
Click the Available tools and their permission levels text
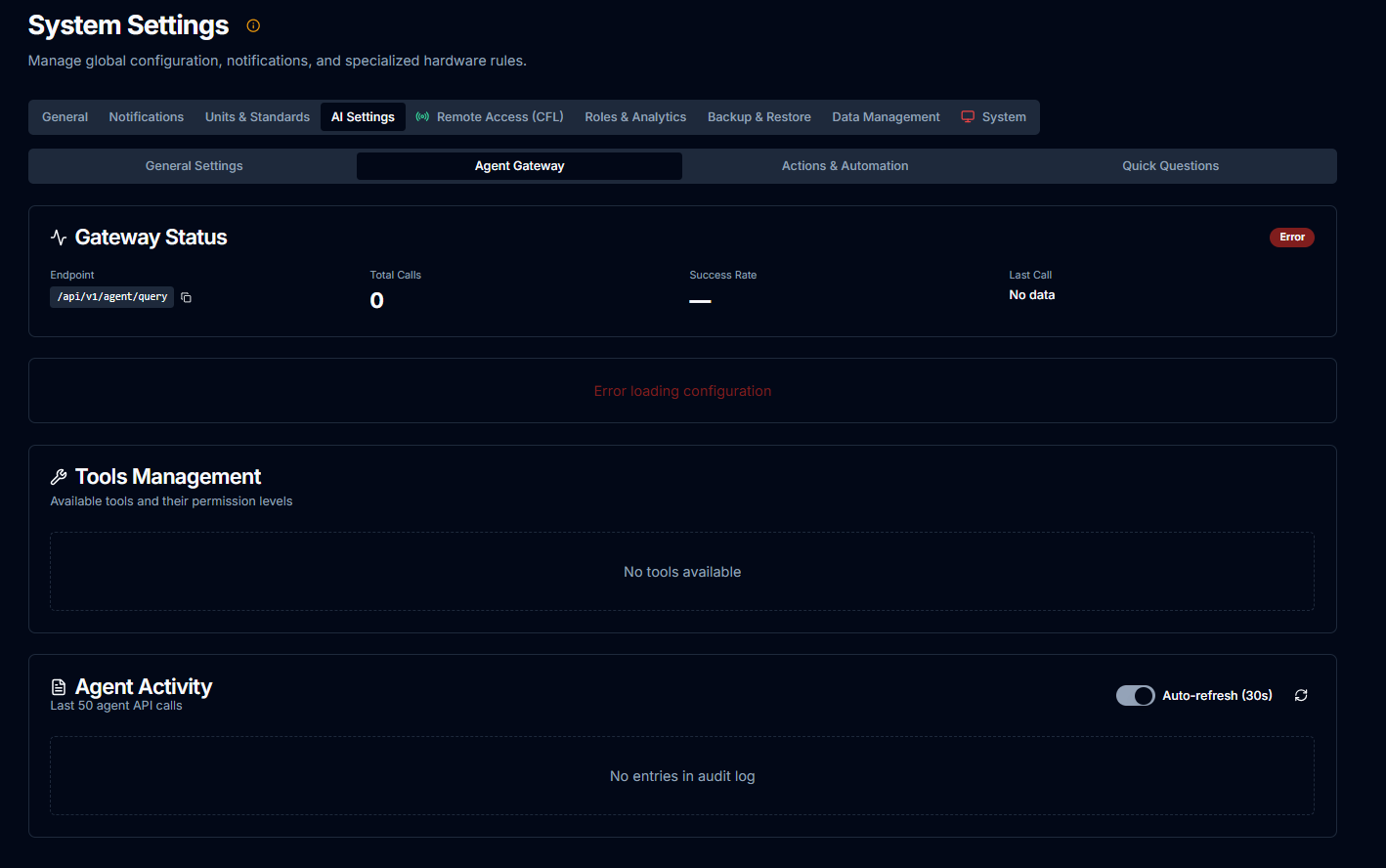tap(171, 501)
